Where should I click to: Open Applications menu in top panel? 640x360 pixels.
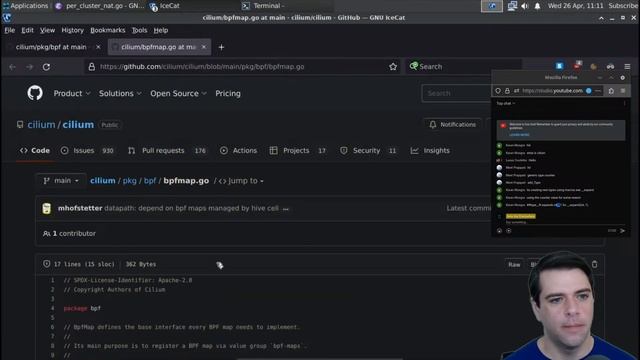(25, 6)
